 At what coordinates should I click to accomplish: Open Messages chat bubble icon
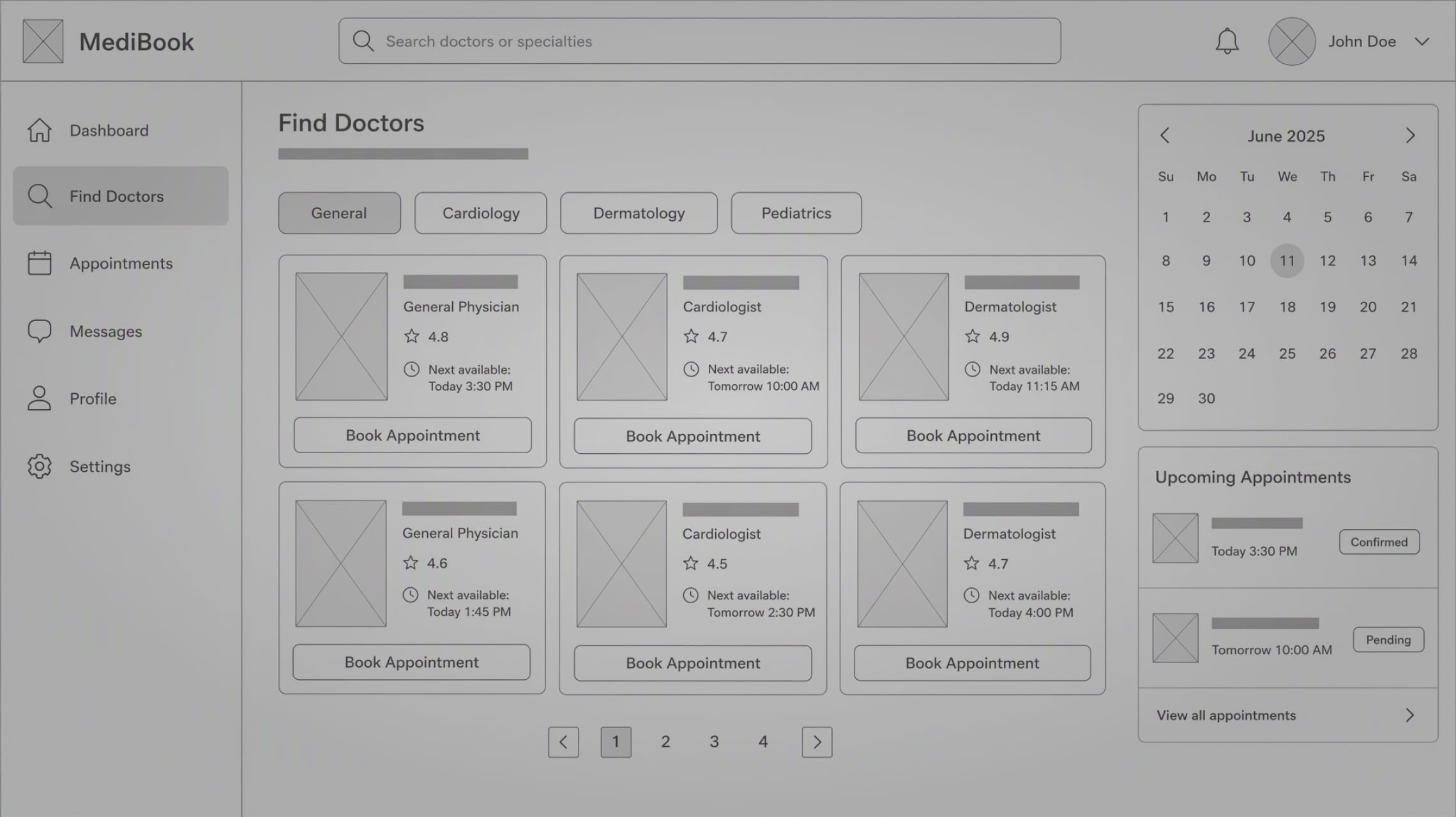click(x=40, y=331)
